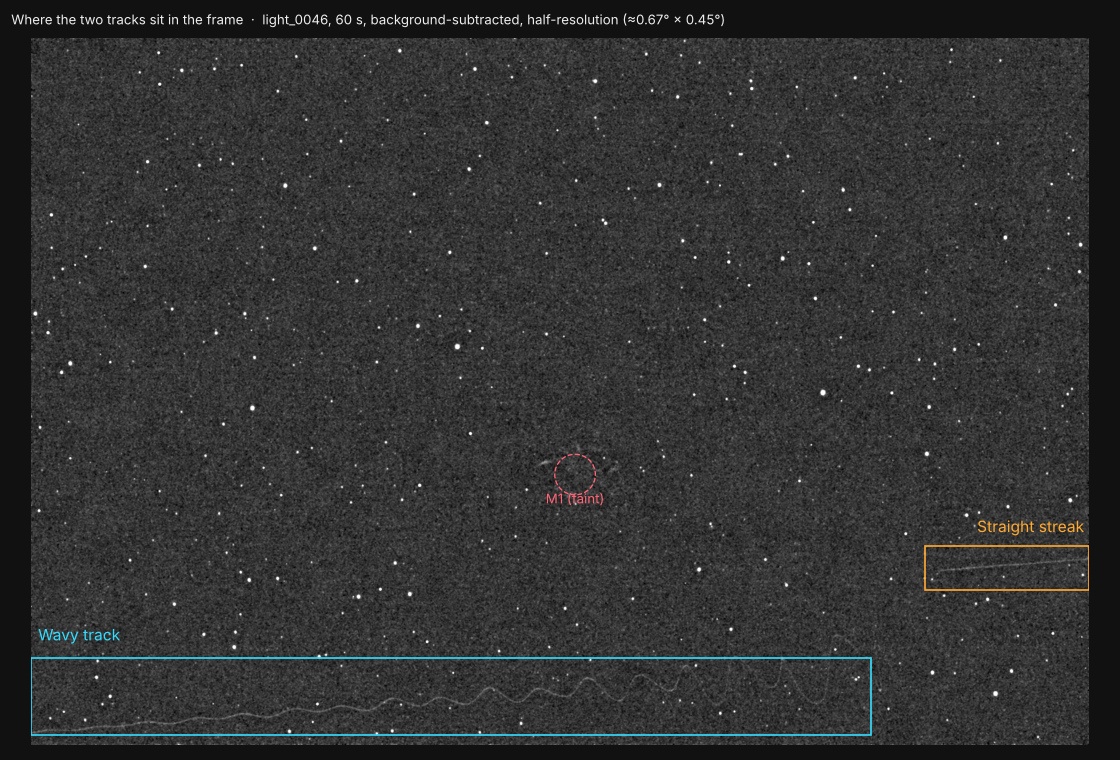Click the "Straight streak" label text

point(1030,526)
